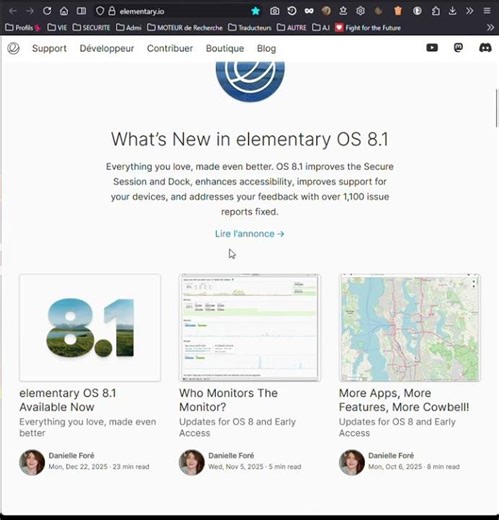This screenshot has height=520, width=499.
Task: Open tracking protection shield icon
Action: pos(100,11)
